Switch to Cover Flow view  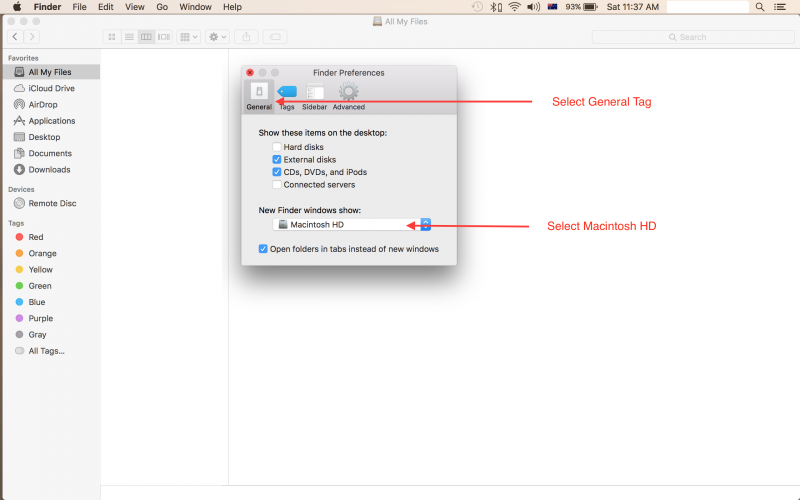[164, 37]
